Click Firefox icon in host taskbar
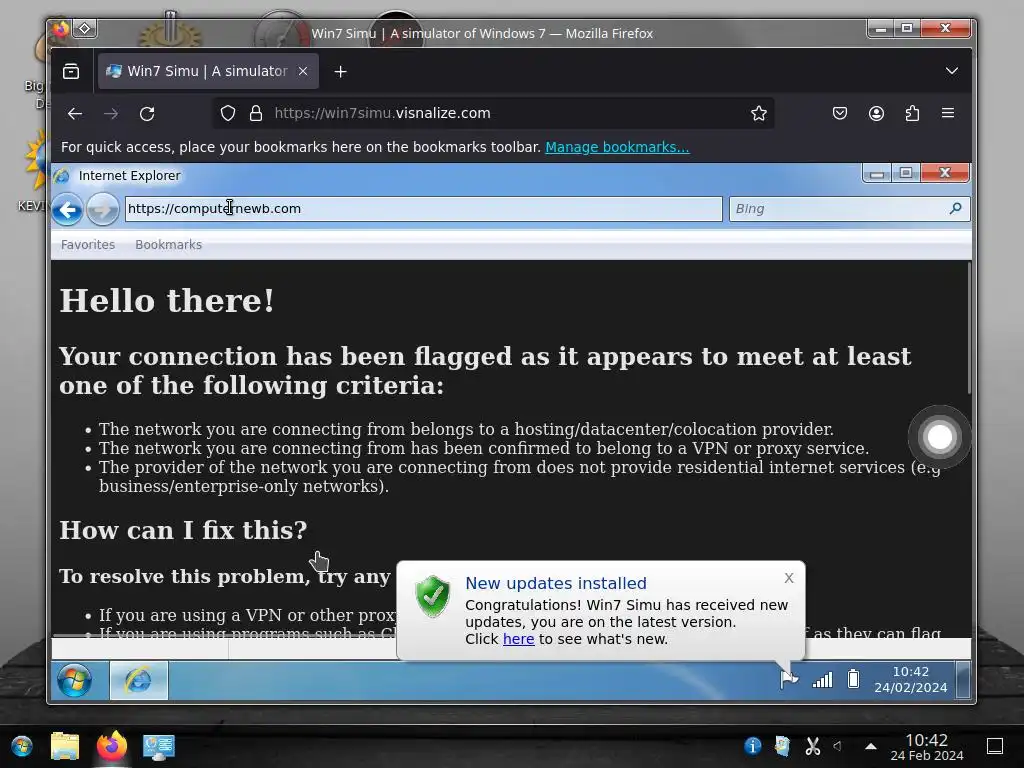Screen dimensions: 1024x768 [x=112, y=746]
